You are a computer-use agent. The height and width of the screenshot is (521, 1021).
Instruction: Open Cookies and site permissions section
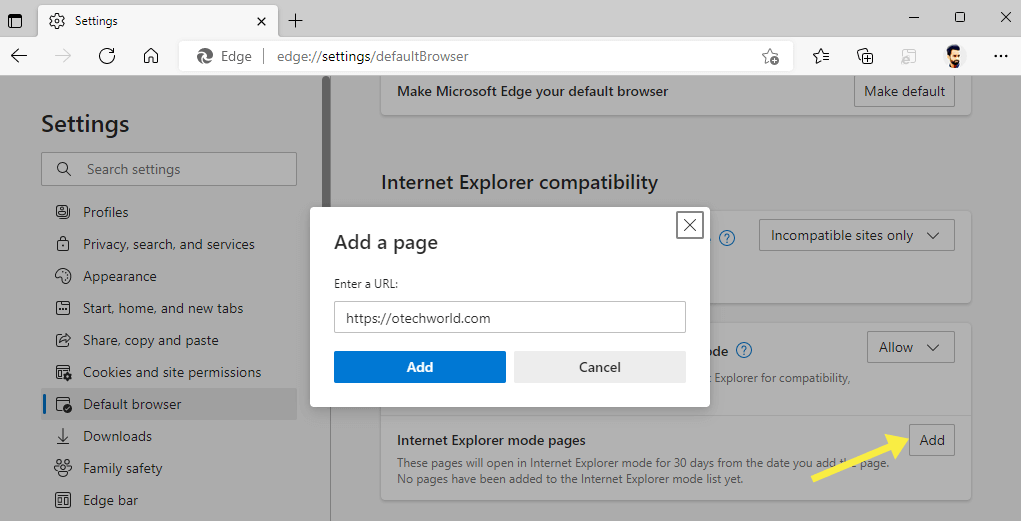[x=169, y=373]
